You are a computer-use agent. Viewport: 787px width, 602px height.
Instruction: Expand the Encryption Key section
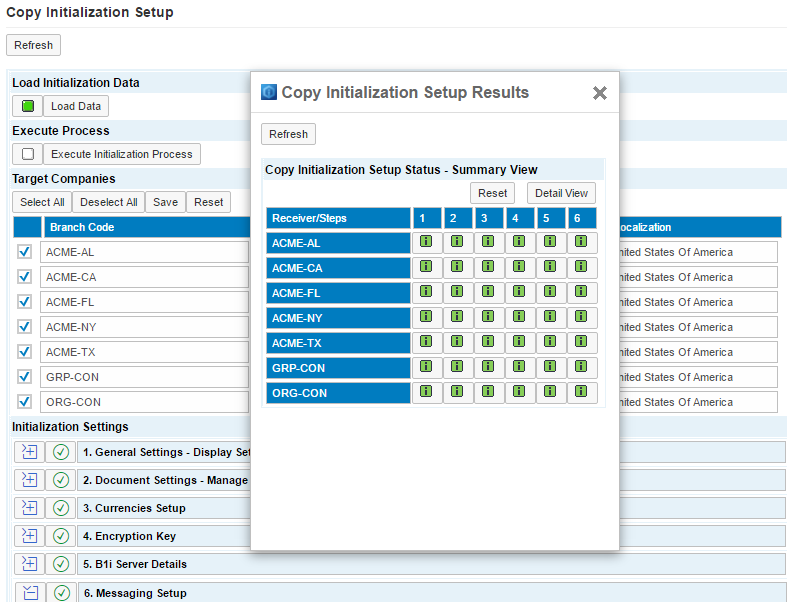tap(29, 536)
